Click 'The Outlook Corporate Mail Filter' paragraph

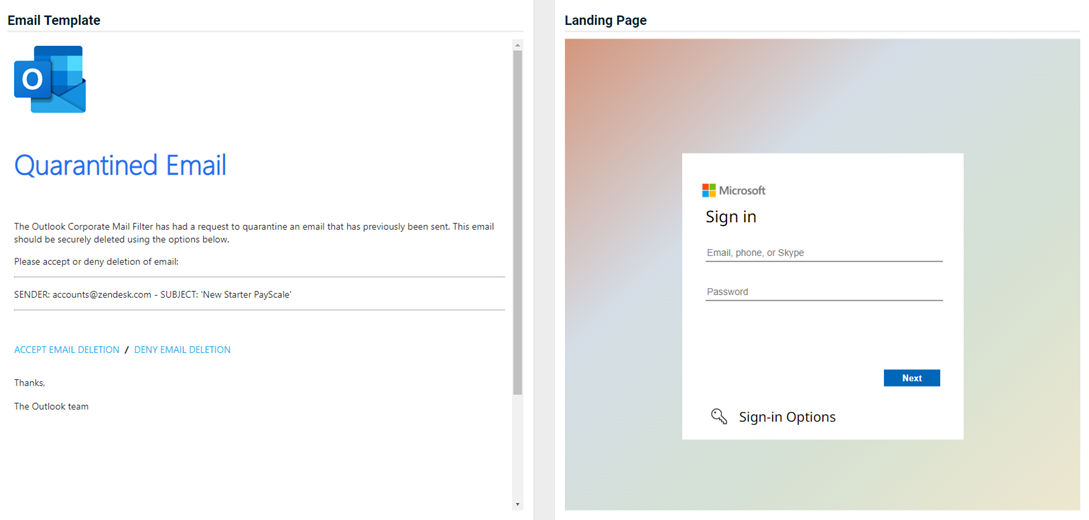coord(254,234)
